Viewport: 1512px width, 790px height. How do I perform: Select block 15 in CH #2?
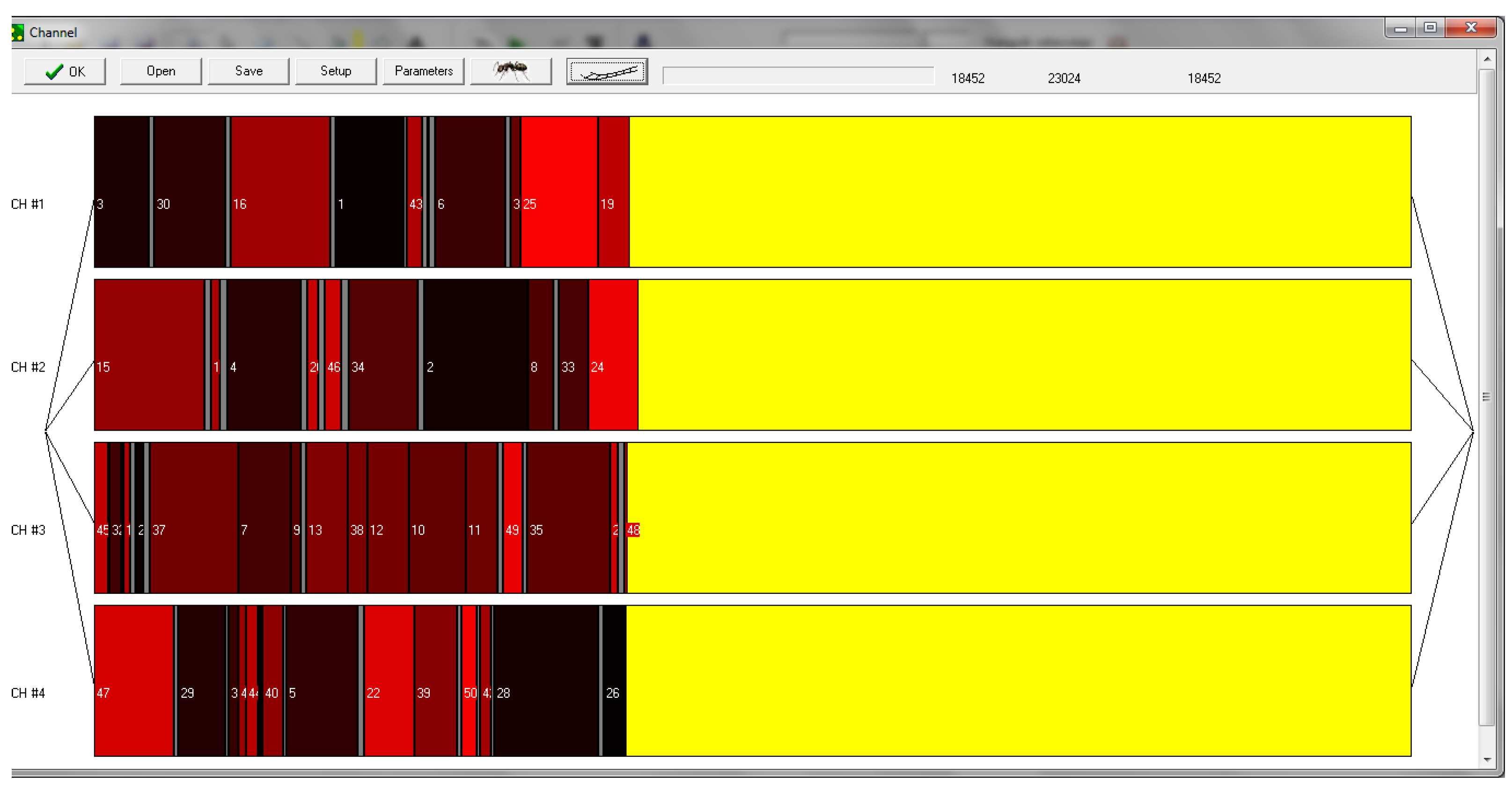tap(149, 354)
